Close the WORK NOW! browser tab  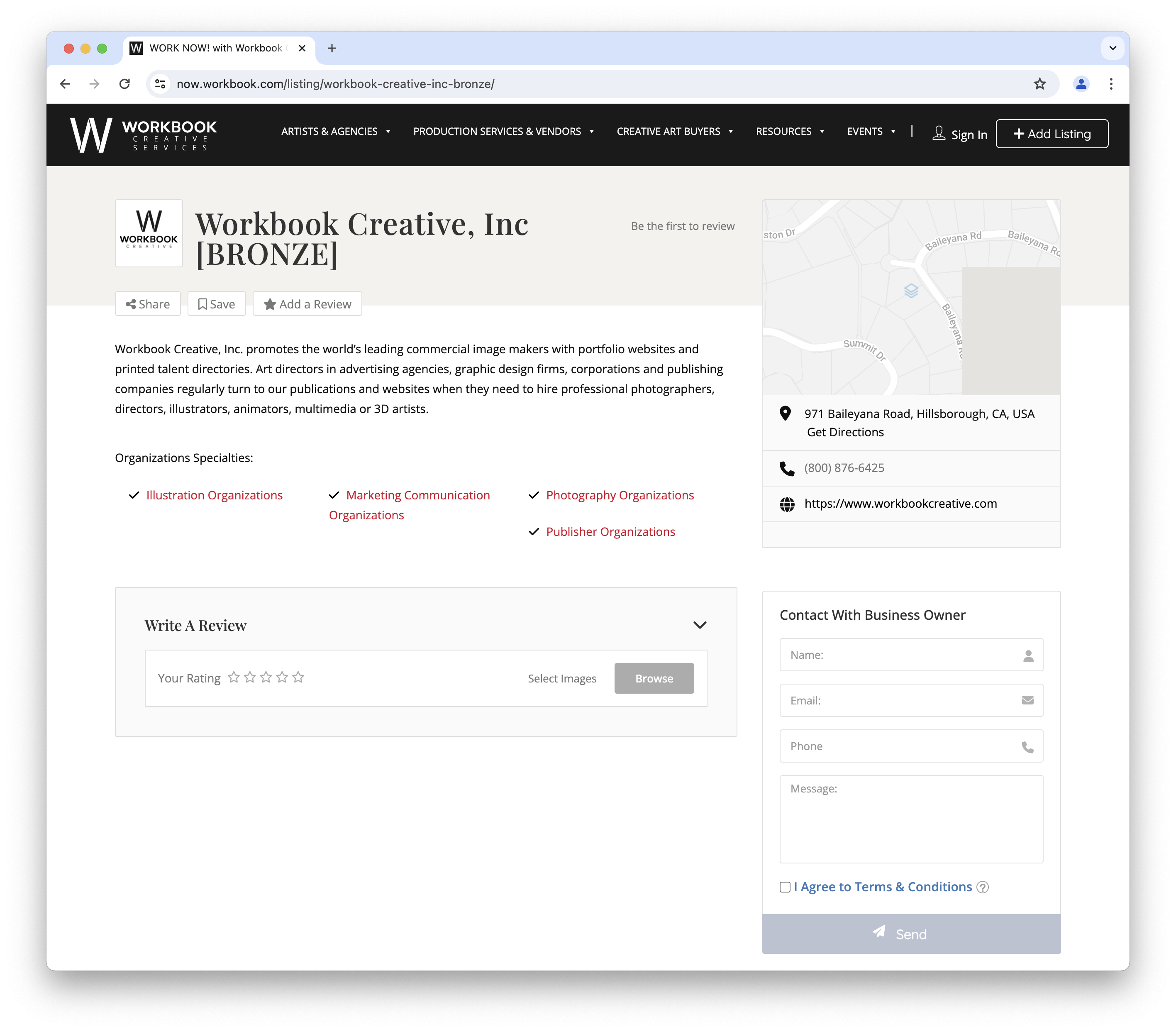[302, 48]
